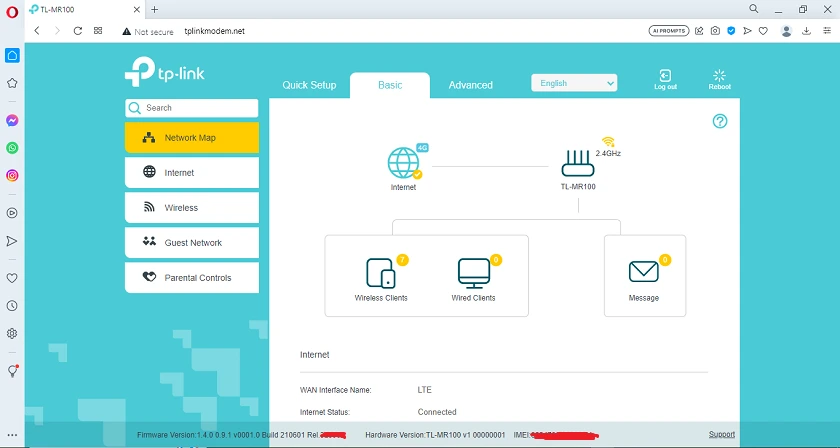Open Opera bookmarks star in sidebar
The width and height of the screenshot is (840, 448).
click(x=12, y=83)
